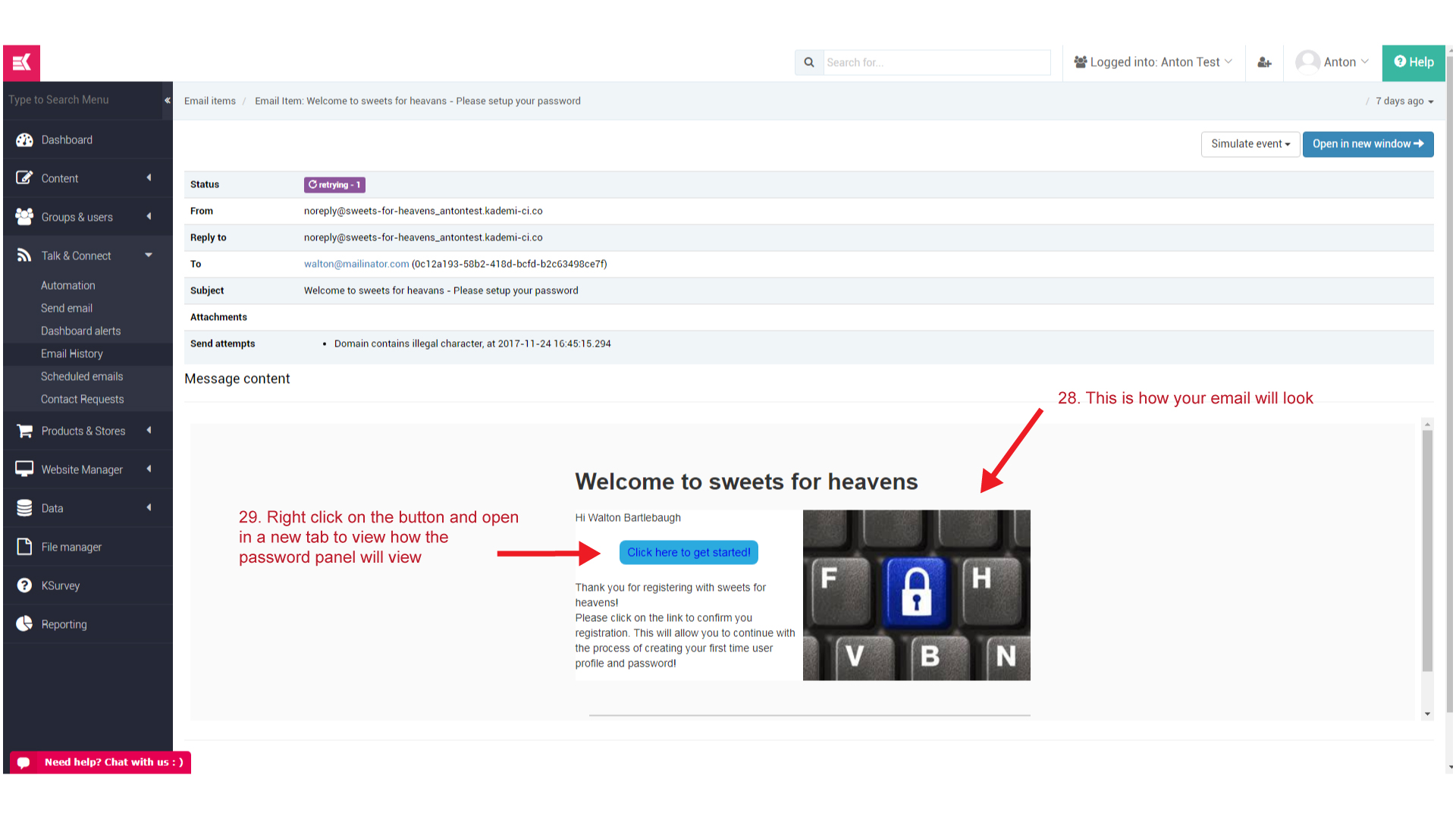Expand the Products & Stores arrow

tap(149, 430)
